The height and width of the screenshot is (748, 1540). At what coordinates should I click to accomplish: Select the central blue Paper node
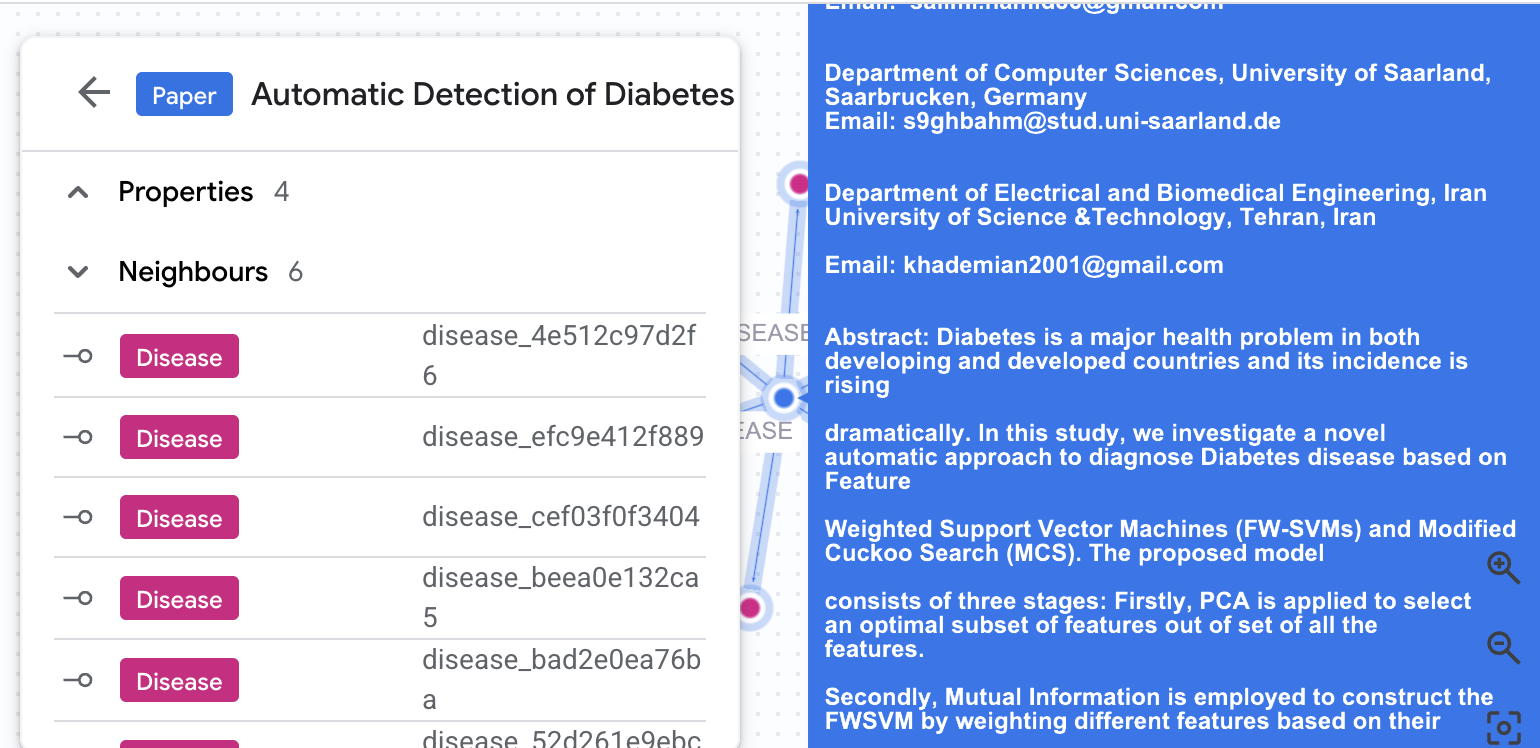coord(784,398)
